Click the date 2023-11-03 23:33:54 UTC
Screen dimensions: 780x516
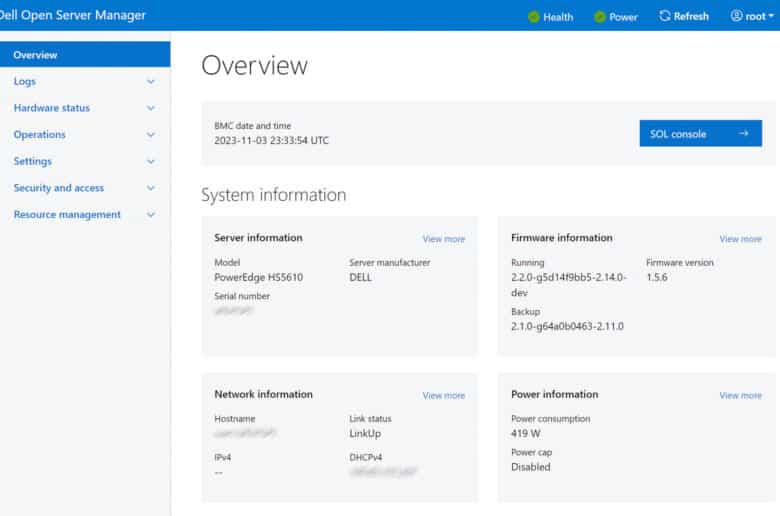[x=272, y=141]
